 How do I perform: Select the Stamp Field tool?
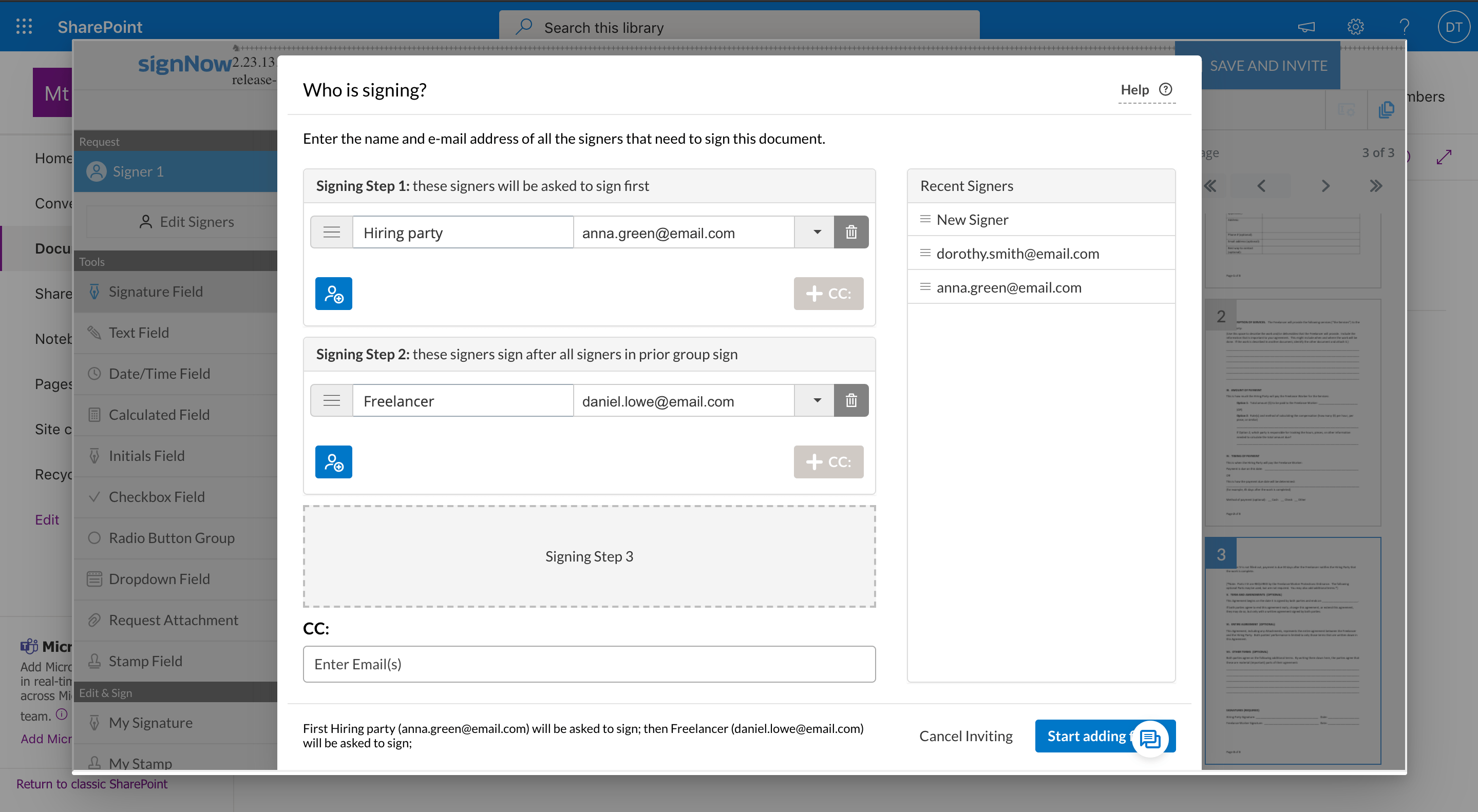tap(146, 661)
